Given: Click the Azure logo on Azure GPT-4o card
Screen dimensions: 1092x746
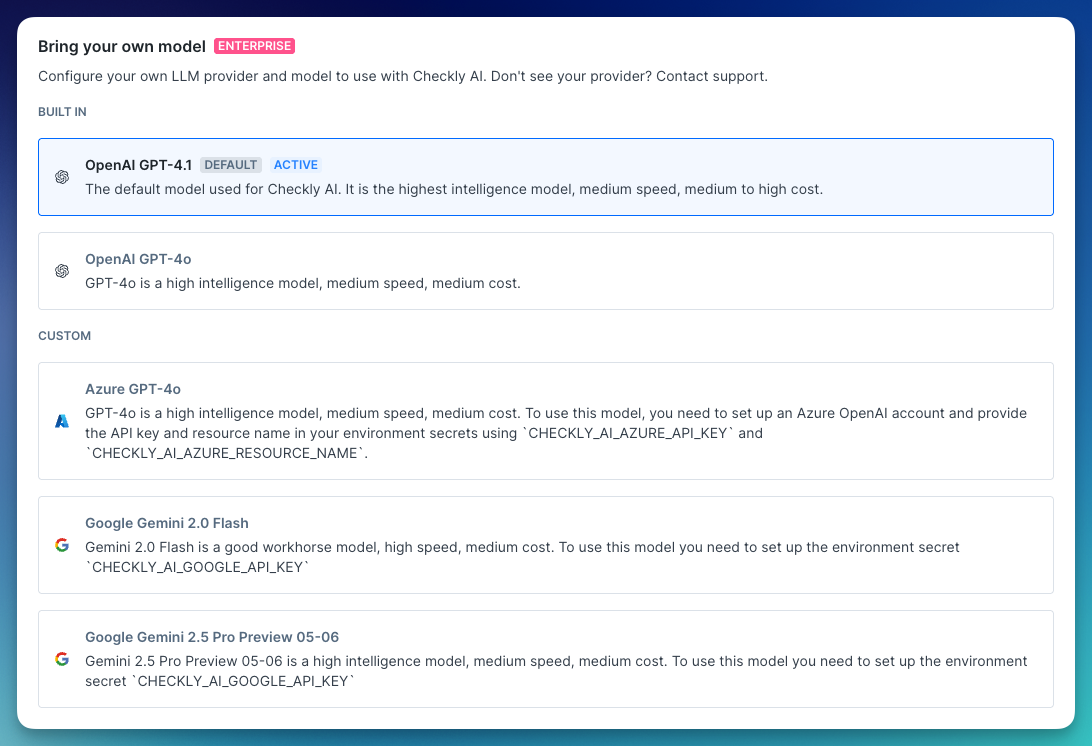Looking at the screenshot, I should [62, 421].
